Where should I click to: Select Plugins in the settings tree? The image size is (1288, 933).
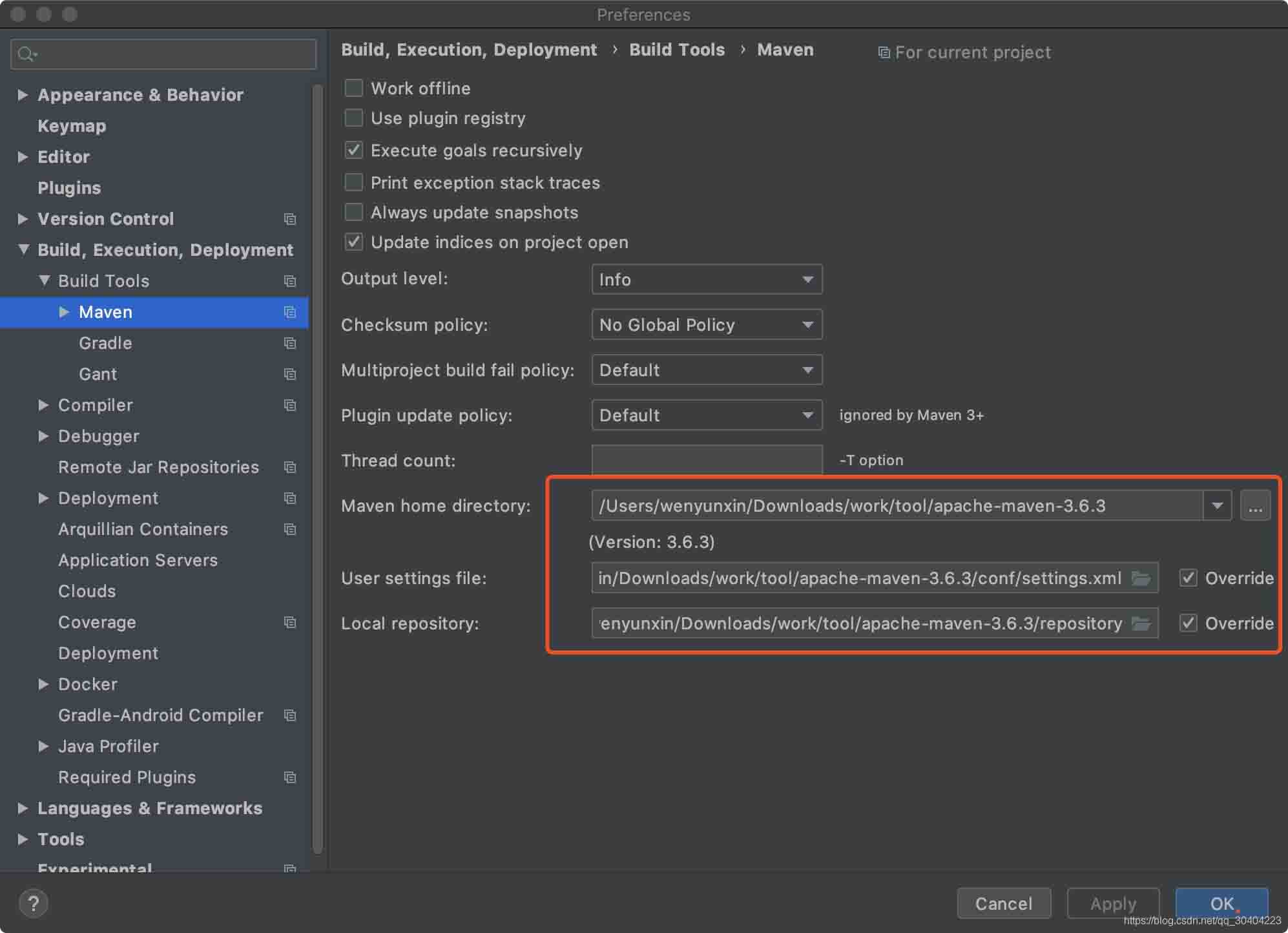[x=69, y=188]
